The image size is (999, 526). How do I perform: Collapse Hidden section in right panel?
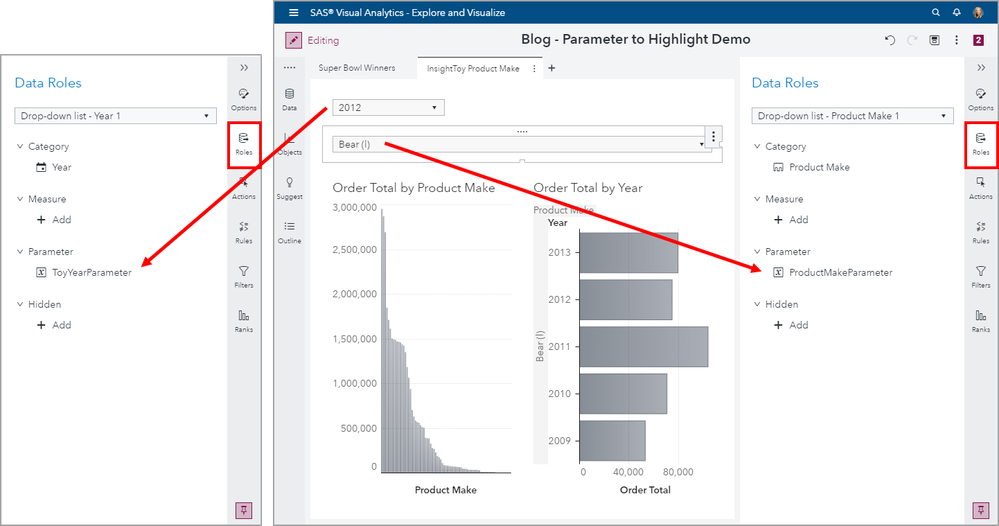757,304
